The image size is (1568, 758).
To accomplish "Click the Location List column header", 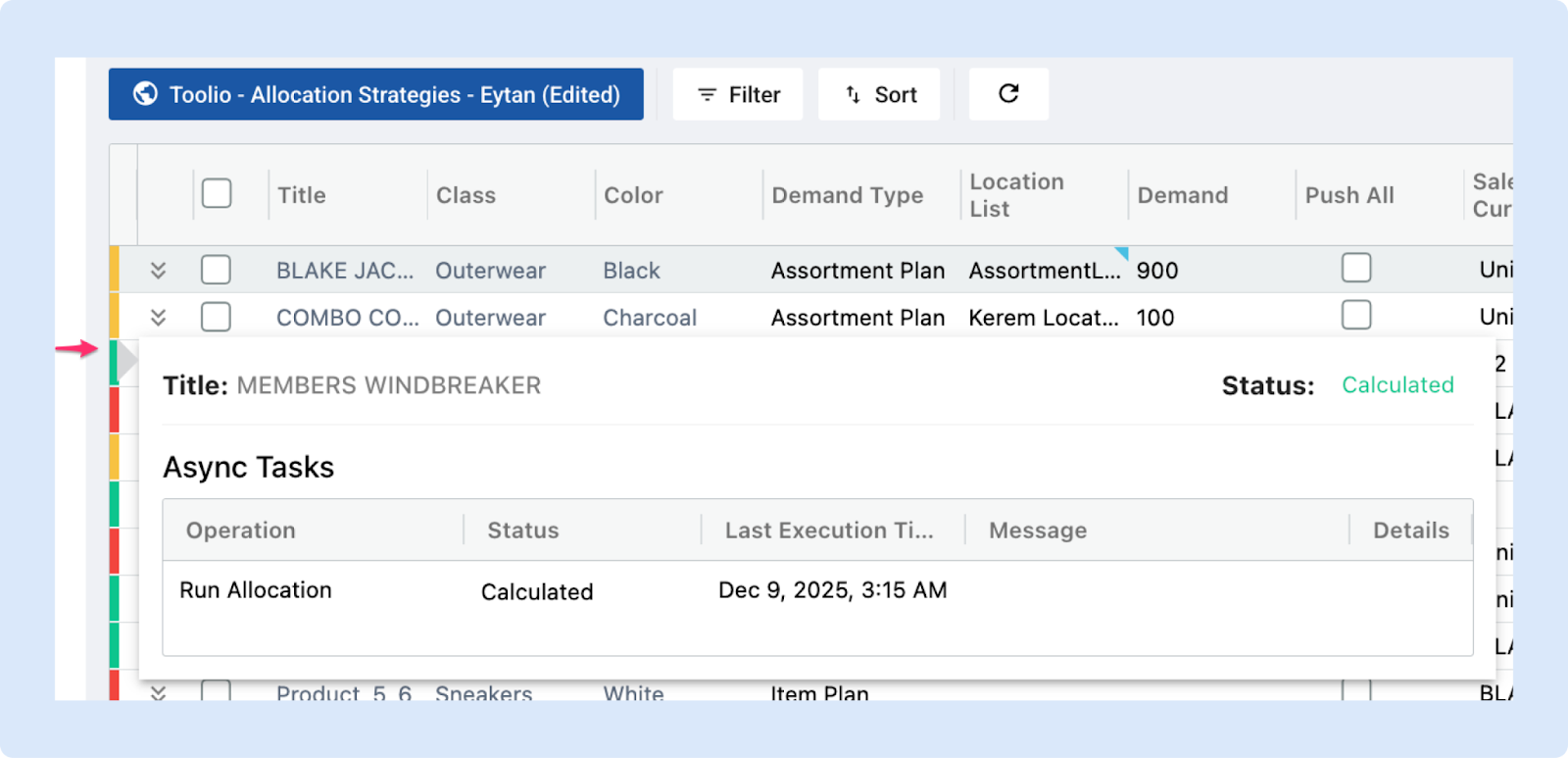I will point(1016,195).
